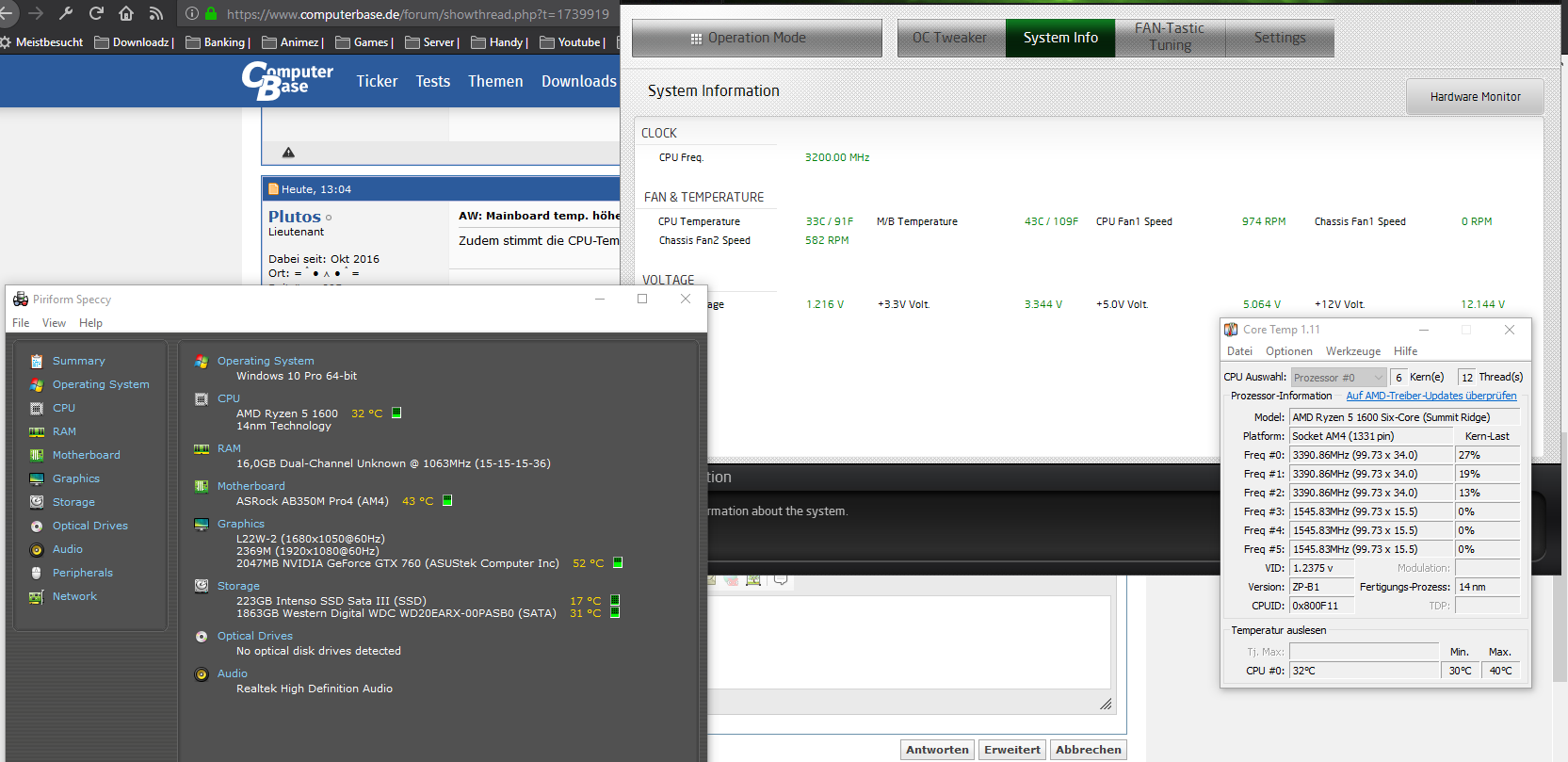This screenshot has height=762, width=1568.
Task: Click the browser back arrow button
Action: tap(7, 13)
